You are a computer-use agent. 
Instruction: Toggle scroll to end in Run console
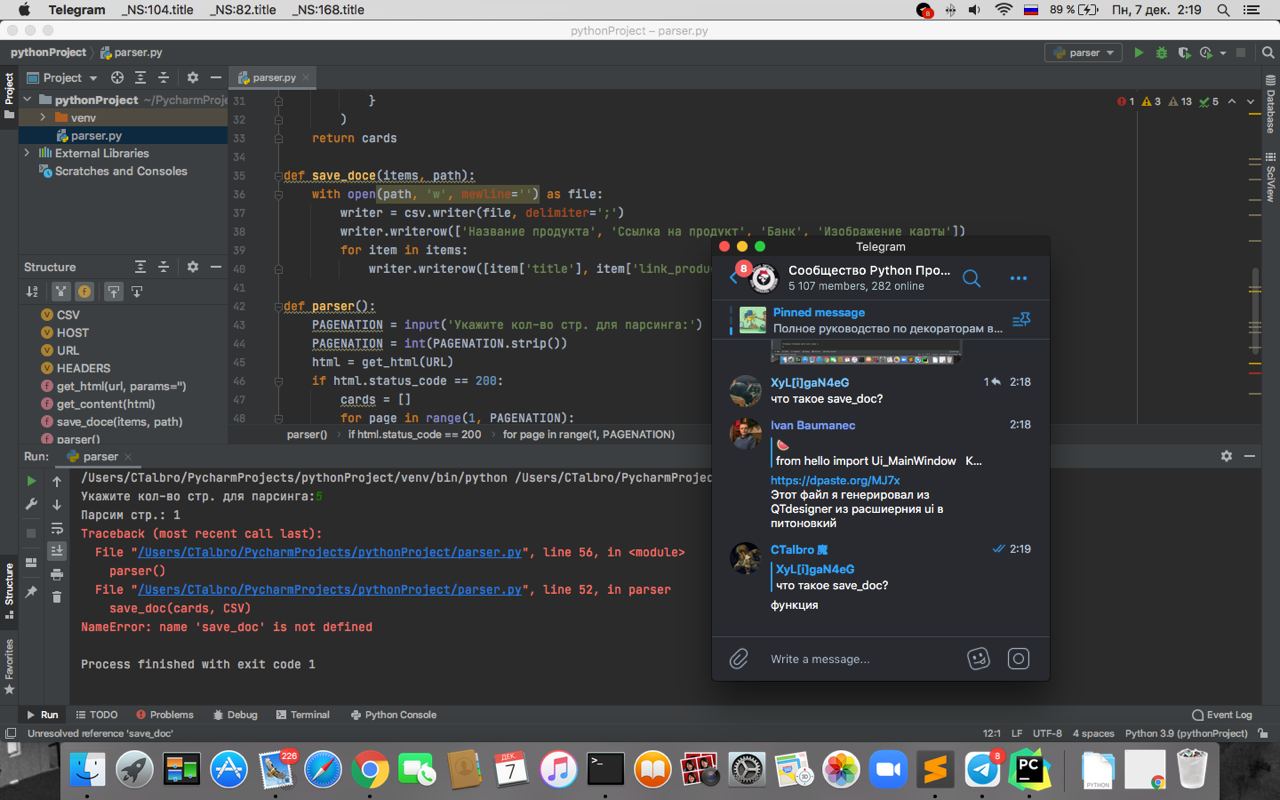click(x=57, y=551)
